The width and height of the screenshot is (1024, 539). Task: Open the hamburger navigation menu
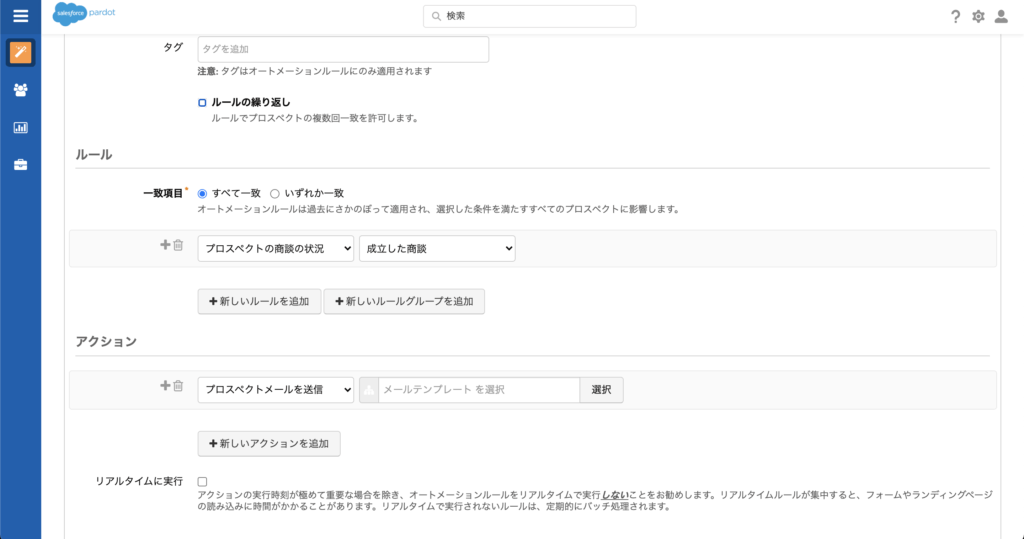tap(20, 16)
